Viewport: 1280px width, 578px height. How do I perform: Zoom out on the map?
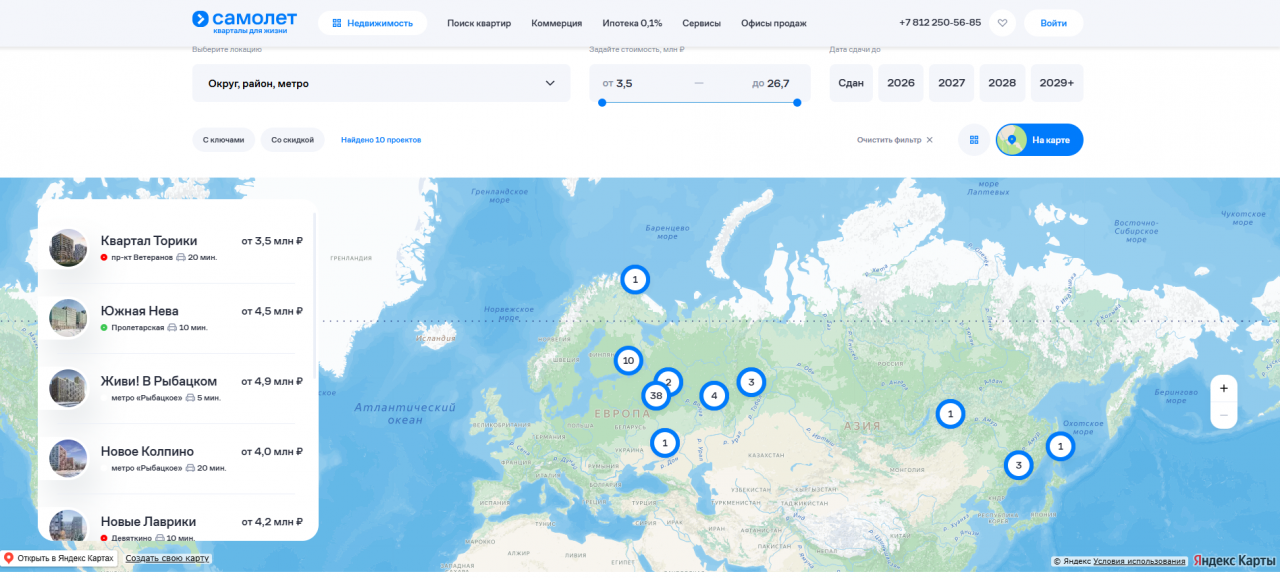1223,415
